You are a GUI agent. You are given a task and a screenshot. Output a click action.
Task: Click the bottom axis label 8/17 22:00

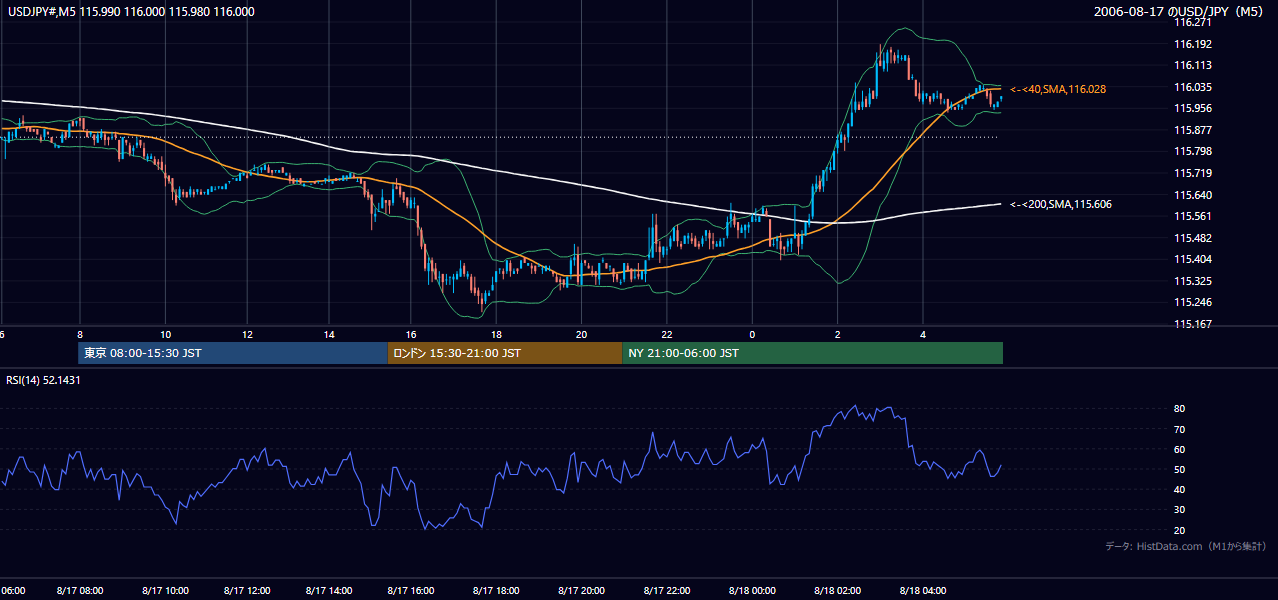pos(666,591)
